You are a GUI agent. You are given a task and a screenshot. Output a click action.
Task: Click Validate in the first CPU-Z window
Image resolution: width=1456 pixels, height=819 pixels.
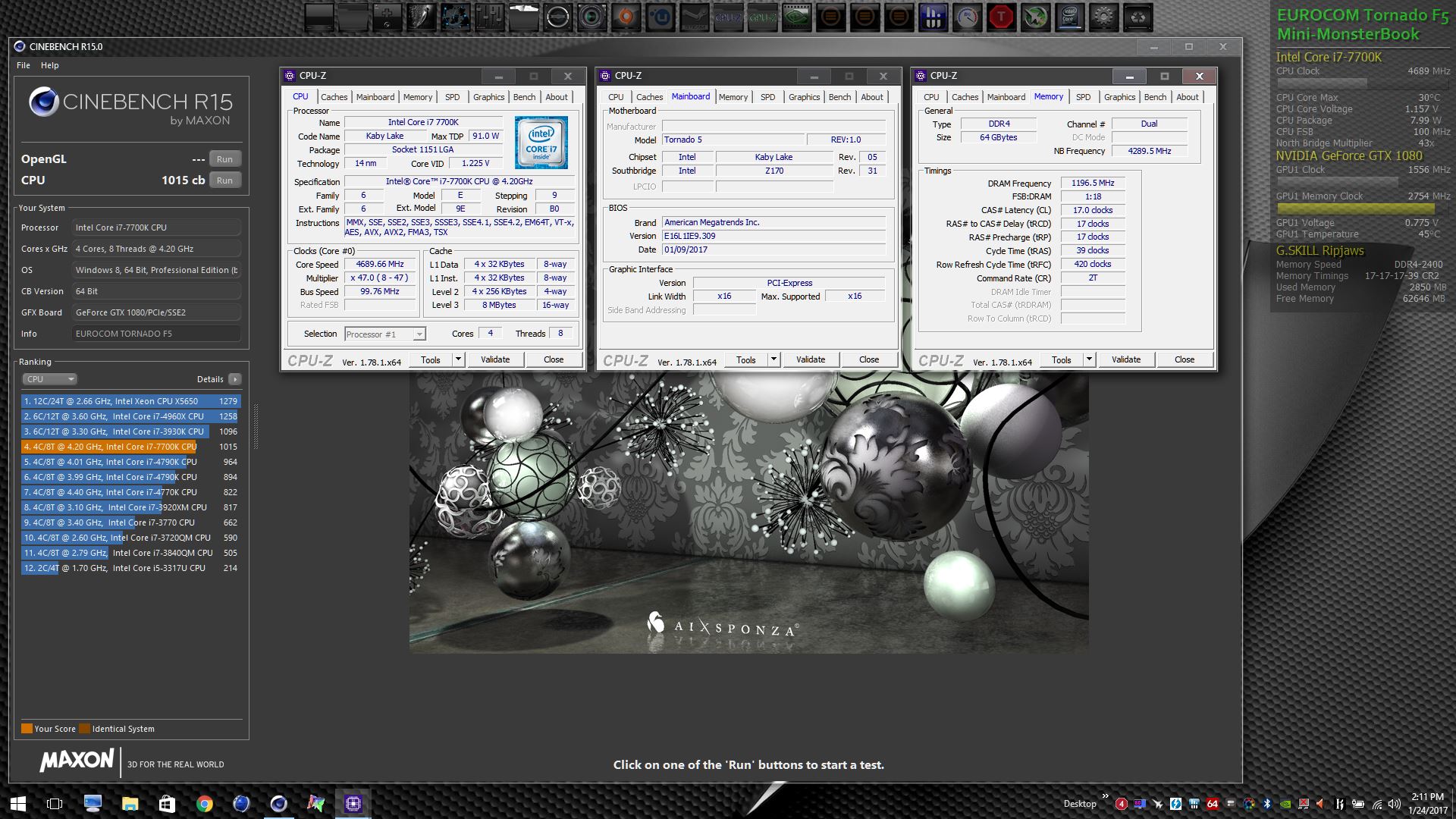tap(495, 359)
